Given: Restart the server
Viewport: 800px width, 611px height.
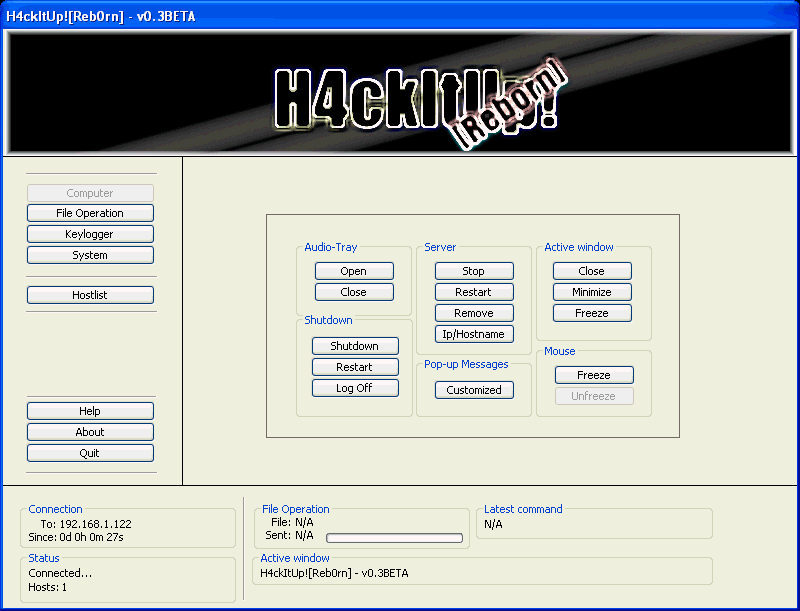Looking at the screenshot, I should (x=473, y=291).
